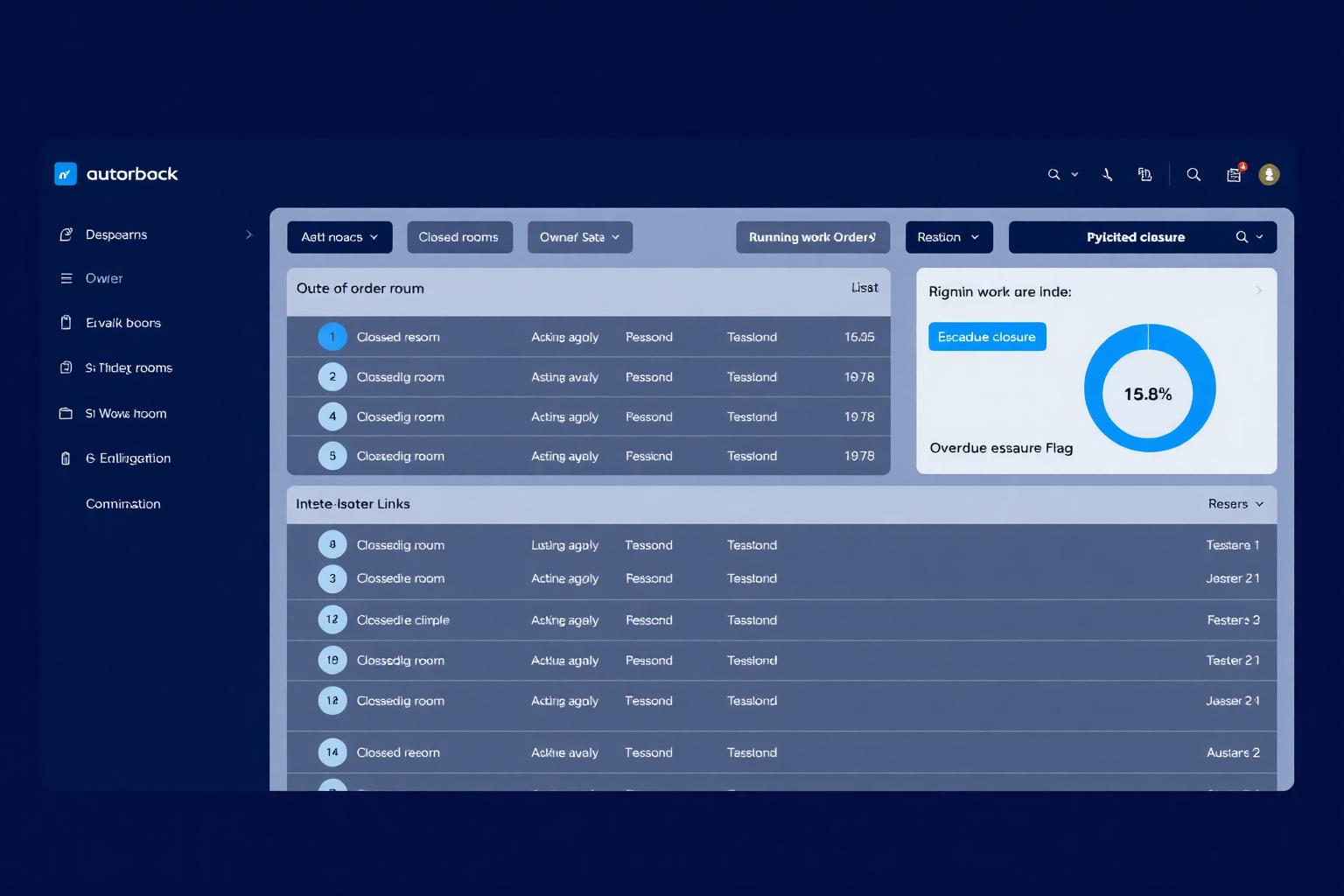The width and height of the screenshot is (1344, 896).
Task: Click Overdue essaure Flag label
Action: click(1001, 448)
